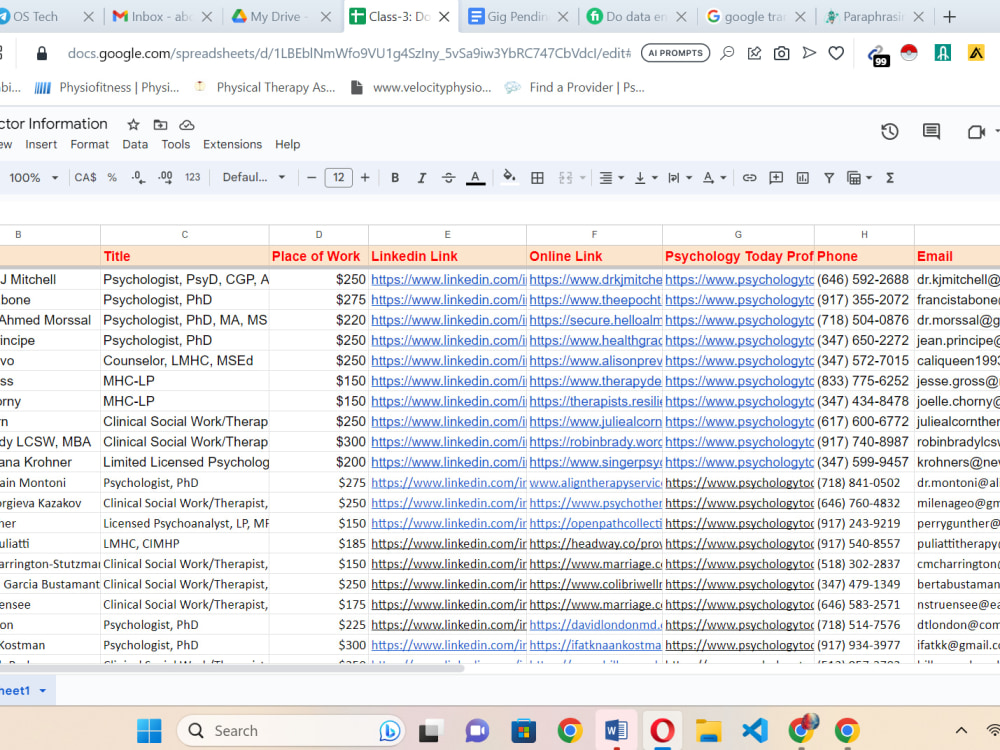Open filter views dropdown
Image resolution: width=1000 pixels, height=750 pixels.
(x=859, y=178)
